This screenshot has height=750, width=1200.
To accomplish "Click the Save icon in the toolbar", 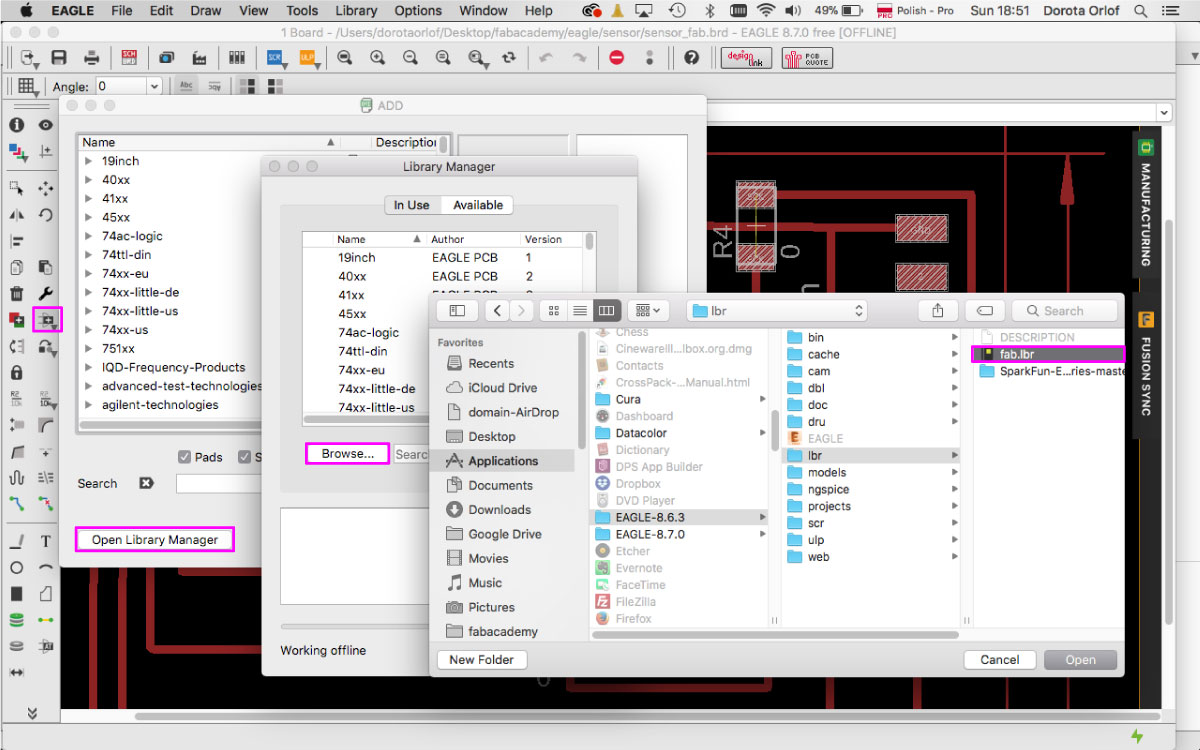I will 59,58.
